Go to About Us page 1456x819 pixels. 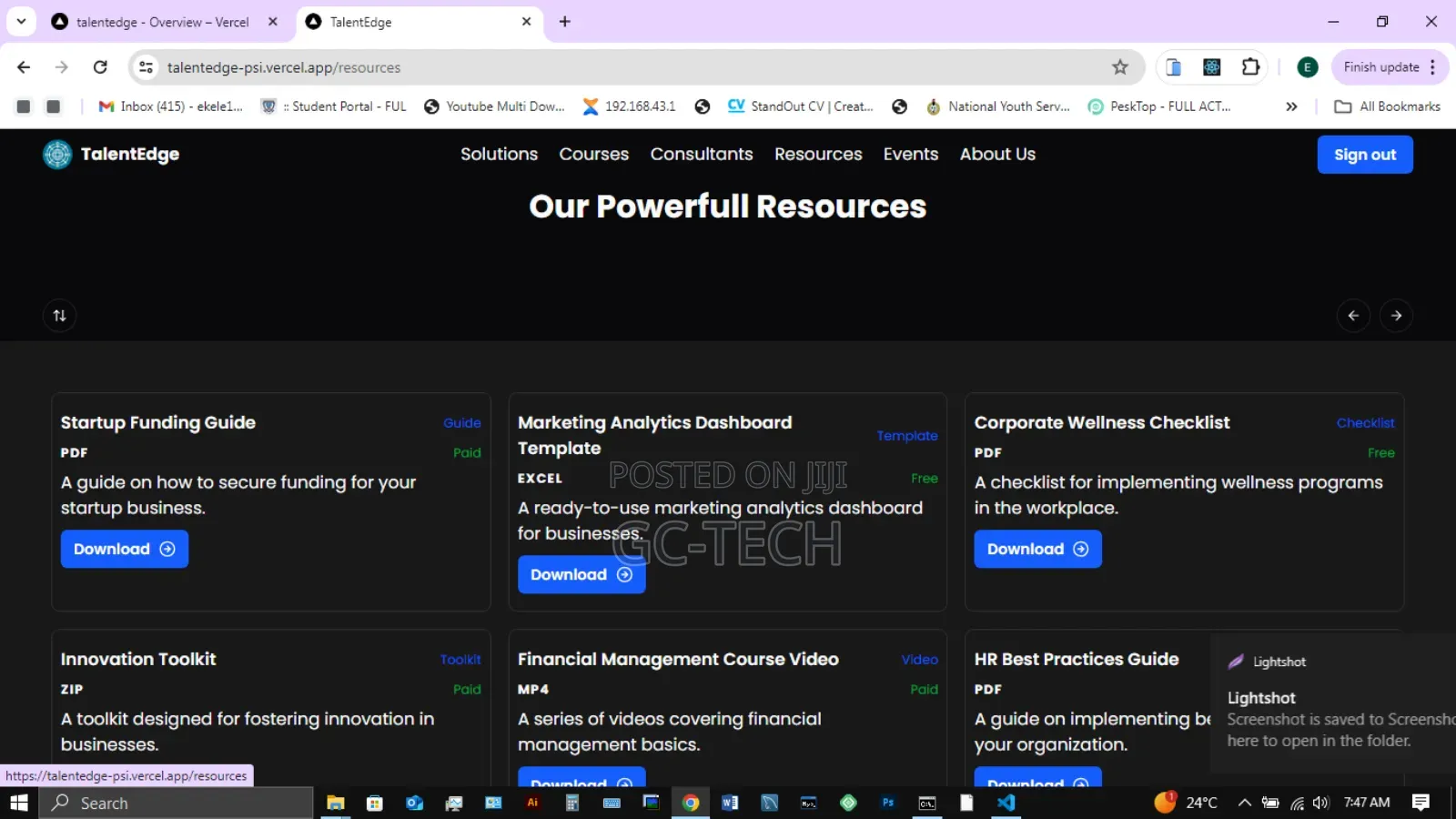click(997, 154)
